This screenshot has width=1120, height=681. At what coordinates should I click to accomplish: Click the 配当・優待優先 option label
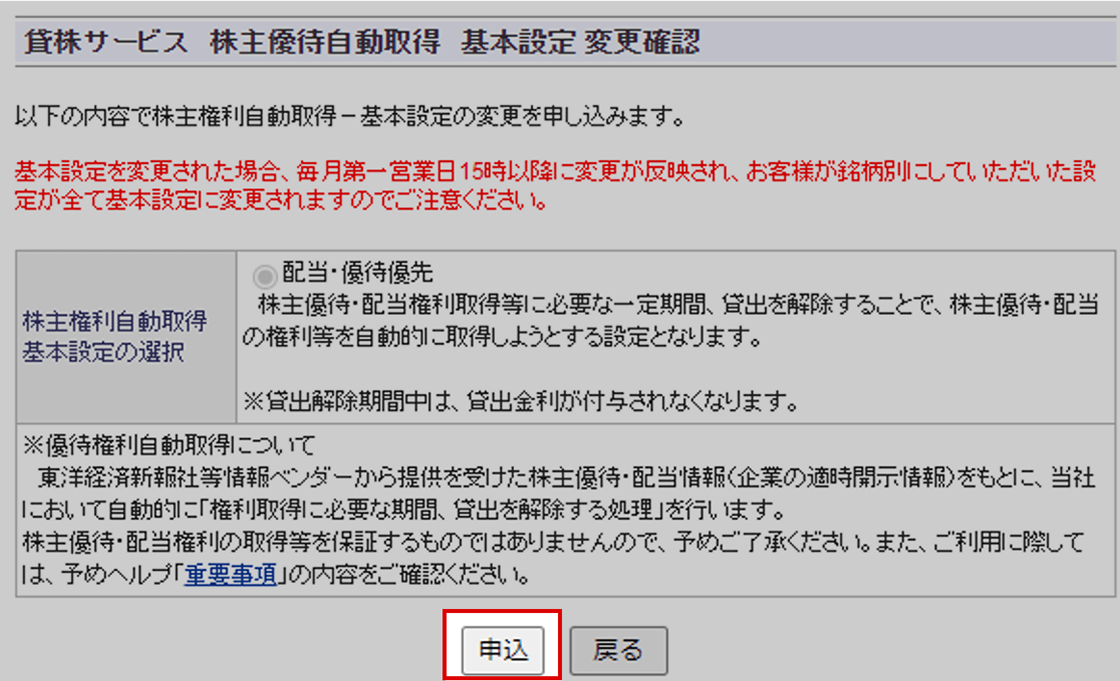(357, 272)
